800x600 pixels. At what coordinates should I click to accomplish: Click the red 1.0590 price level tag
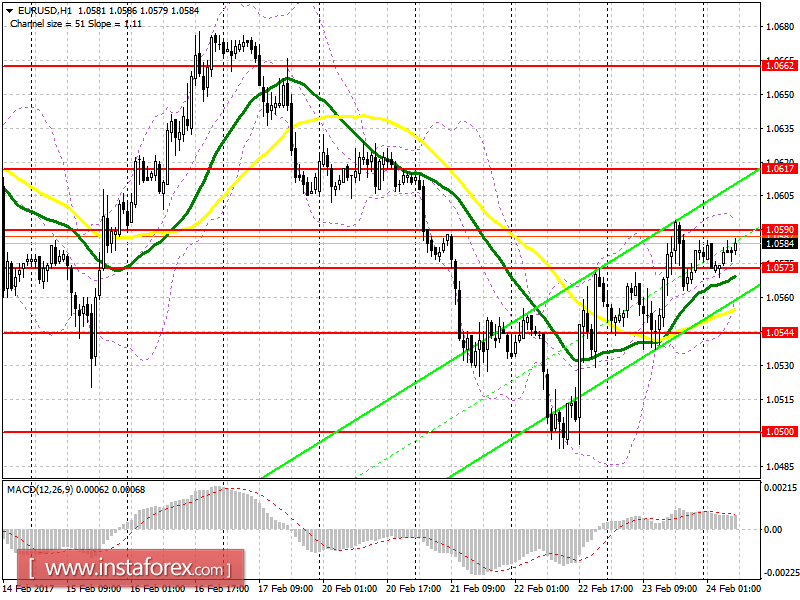click(780, 230)
